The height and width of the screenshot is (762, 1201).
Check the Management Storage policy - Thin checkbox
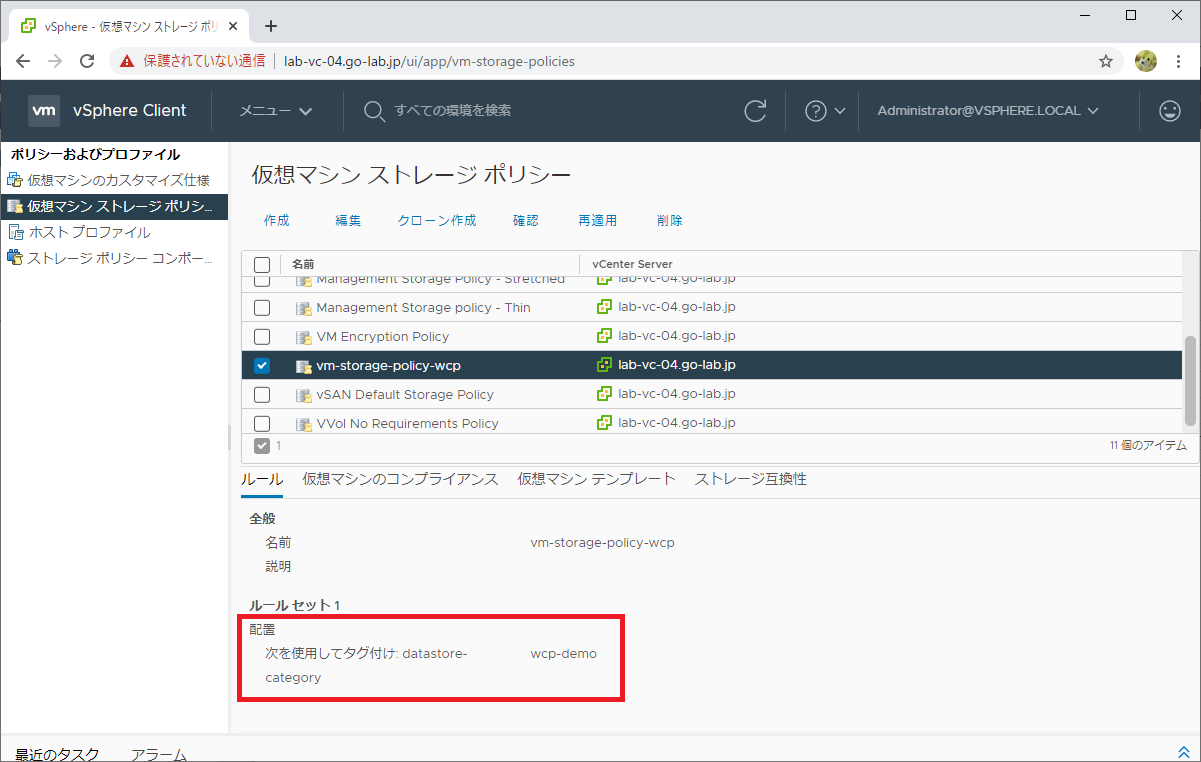click(262, 308)
